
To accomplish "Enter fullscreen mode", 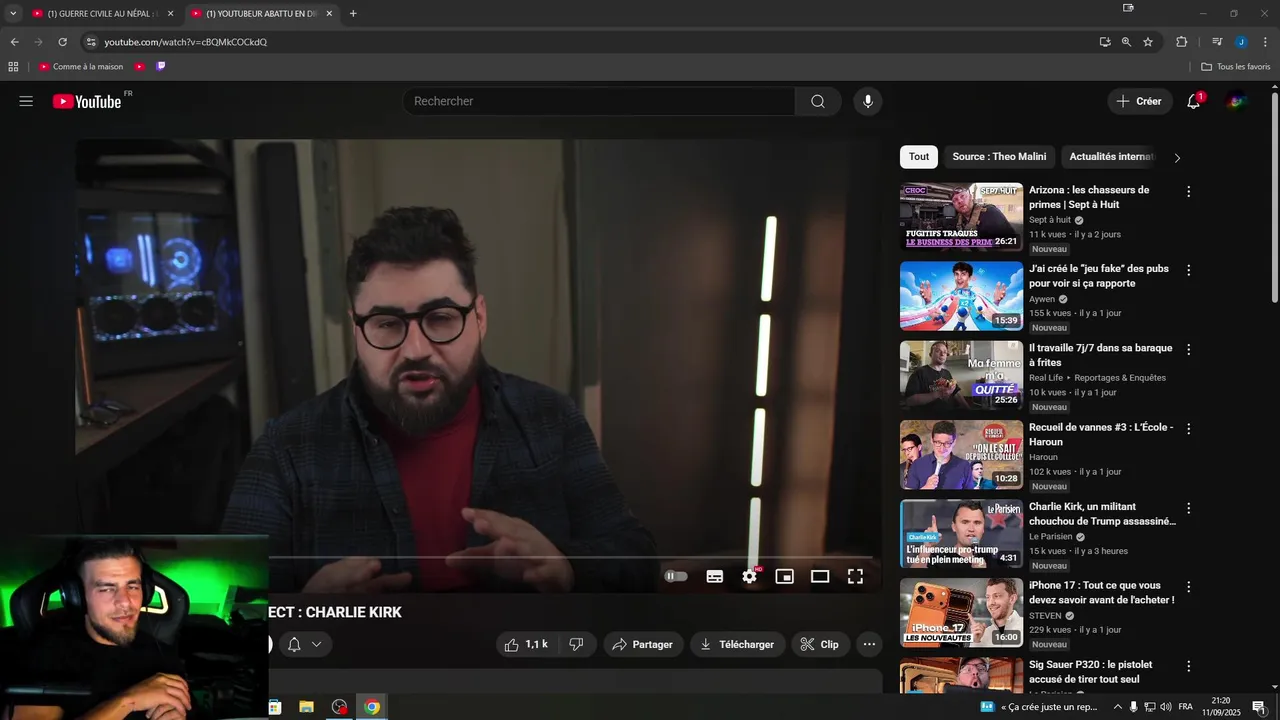I will [x=855, y=576].
